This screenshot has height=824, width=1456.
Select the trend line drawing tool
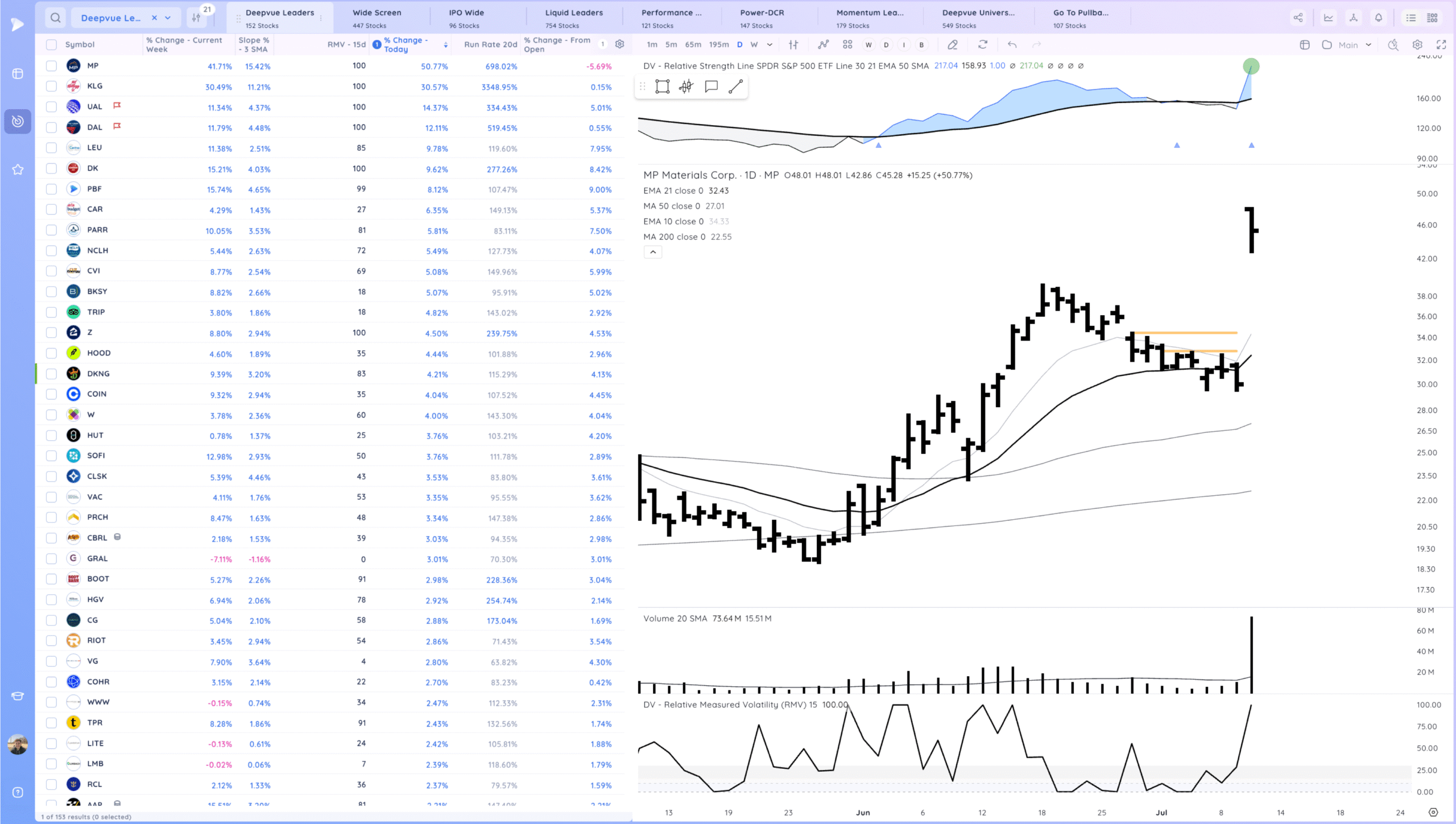735,86
